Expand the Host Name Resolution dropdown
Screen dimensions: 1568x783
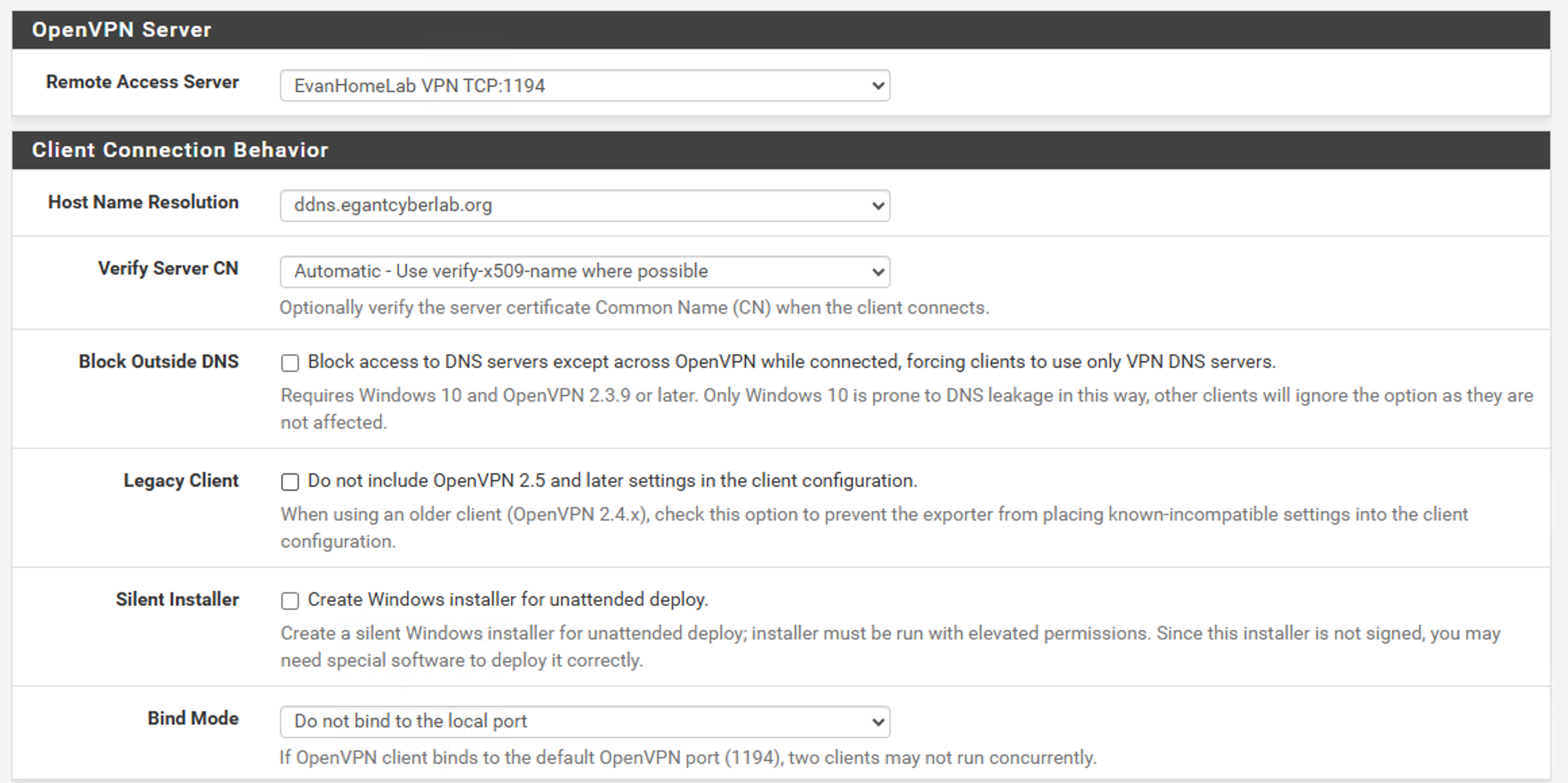585,206
